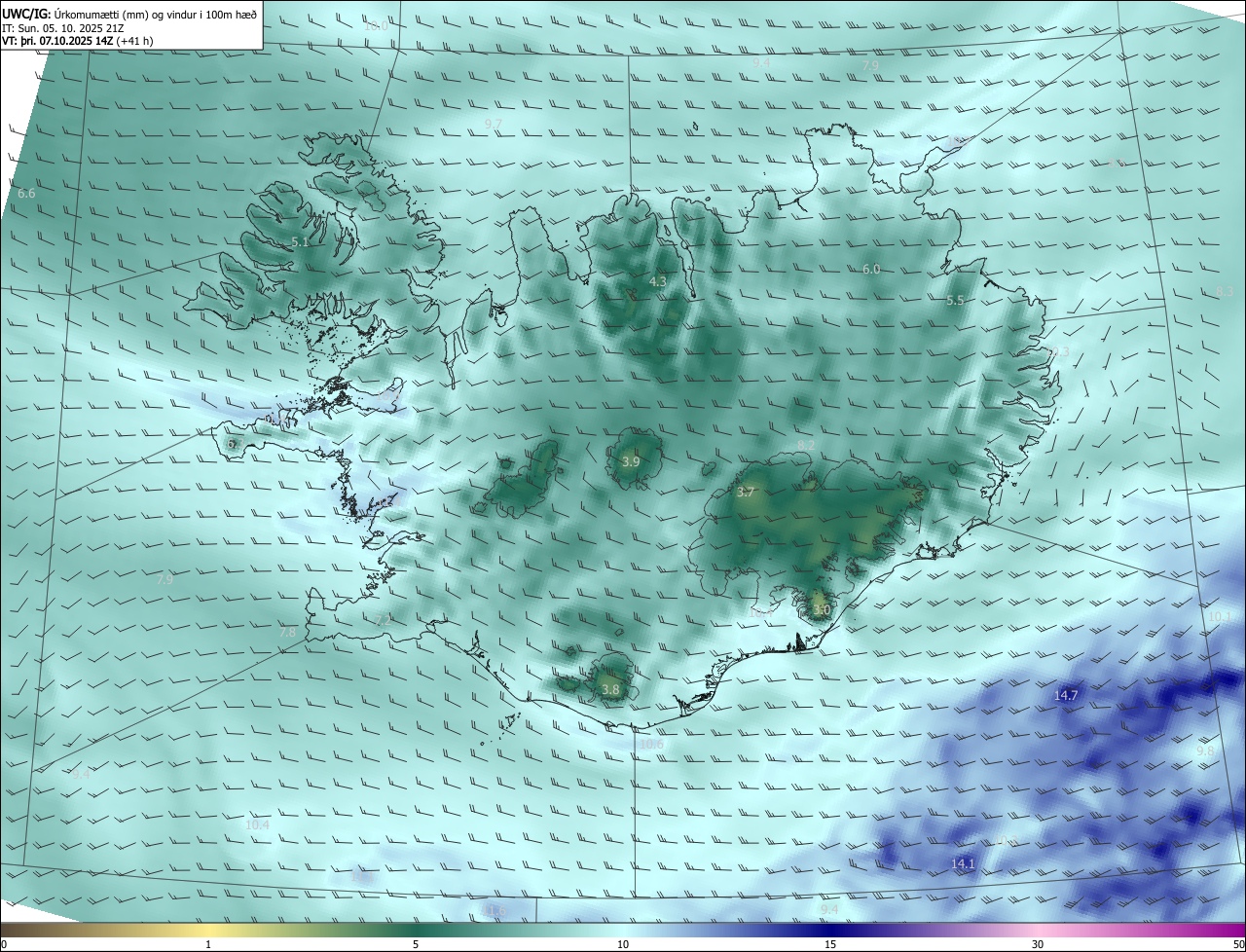Click the 3.9 value on Hofsjökull glacier
The height and width of the screenshot is (952, 1246).
click(631, 461)
